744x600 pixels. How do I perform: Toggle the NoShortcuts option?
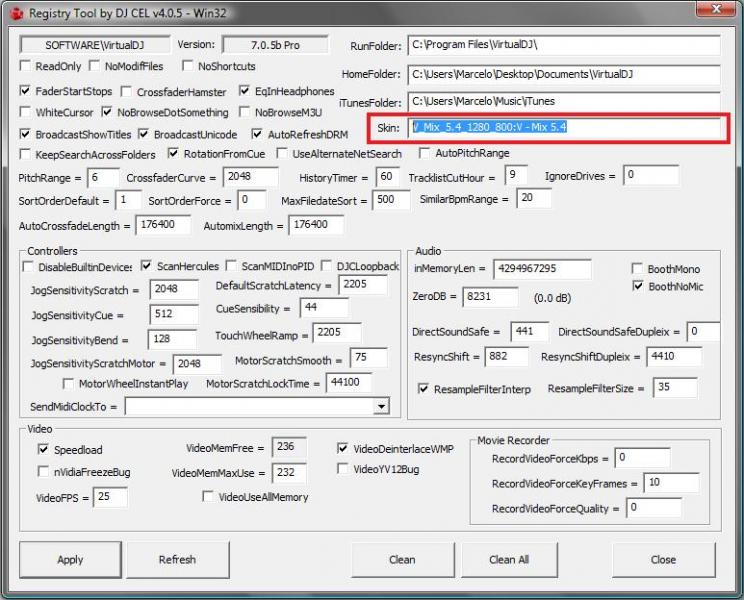[x=187, y=65]
